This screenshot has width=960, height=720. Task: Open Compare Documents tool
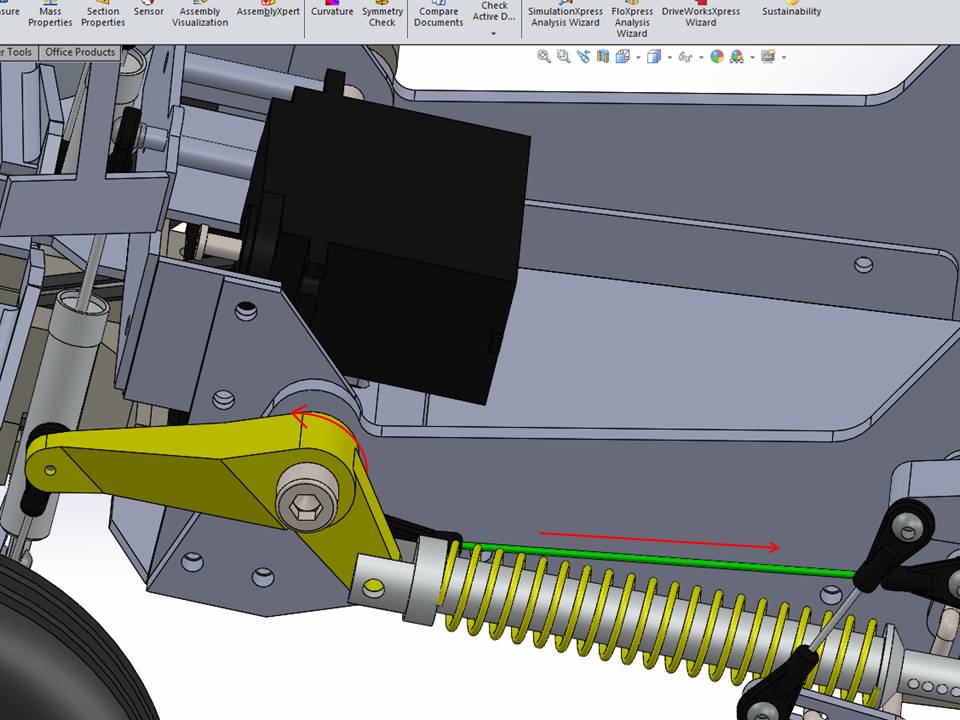tap(438, 15)
